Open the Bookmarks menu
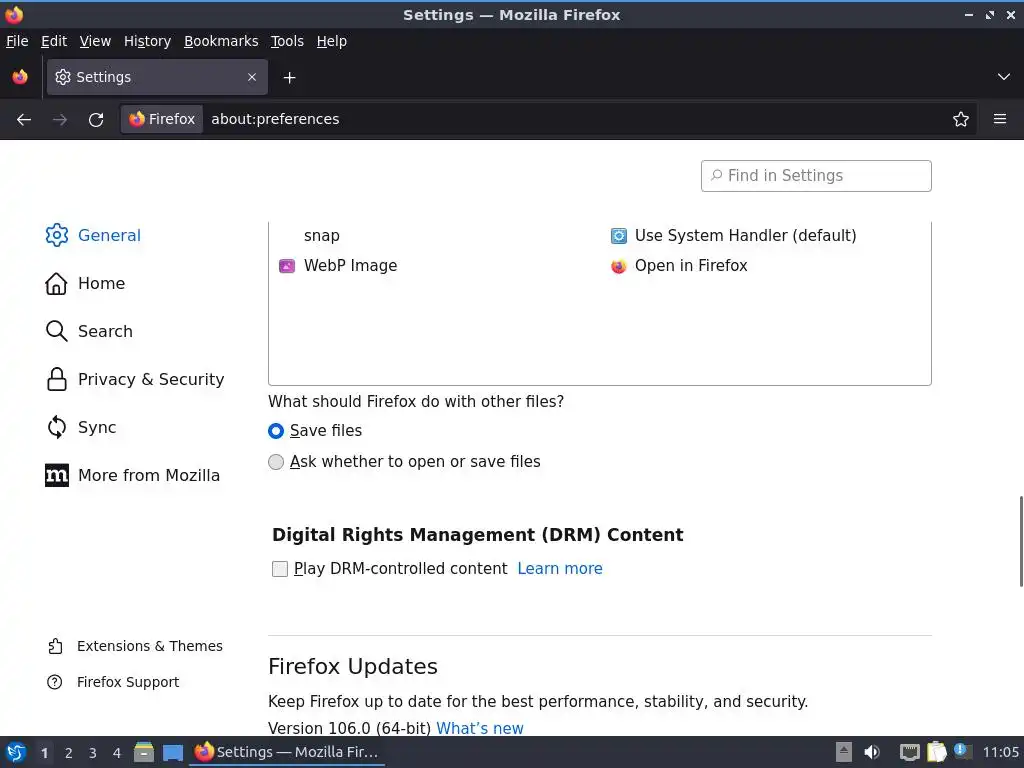1024x768 pixels. pos(221,41)
